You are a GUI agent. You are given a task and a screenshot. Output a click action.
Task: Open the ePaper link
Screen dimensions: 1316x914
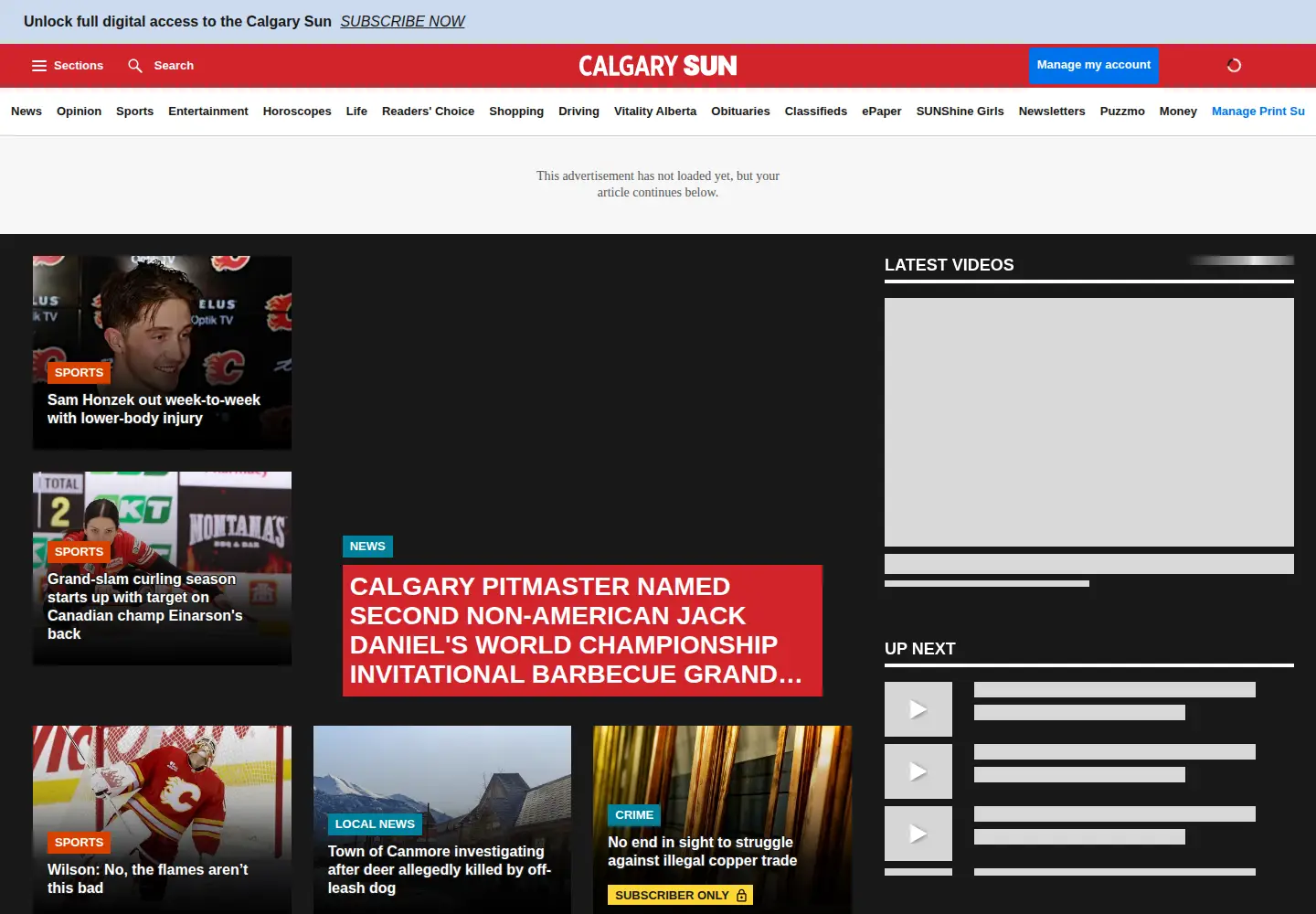pos(881,112)
